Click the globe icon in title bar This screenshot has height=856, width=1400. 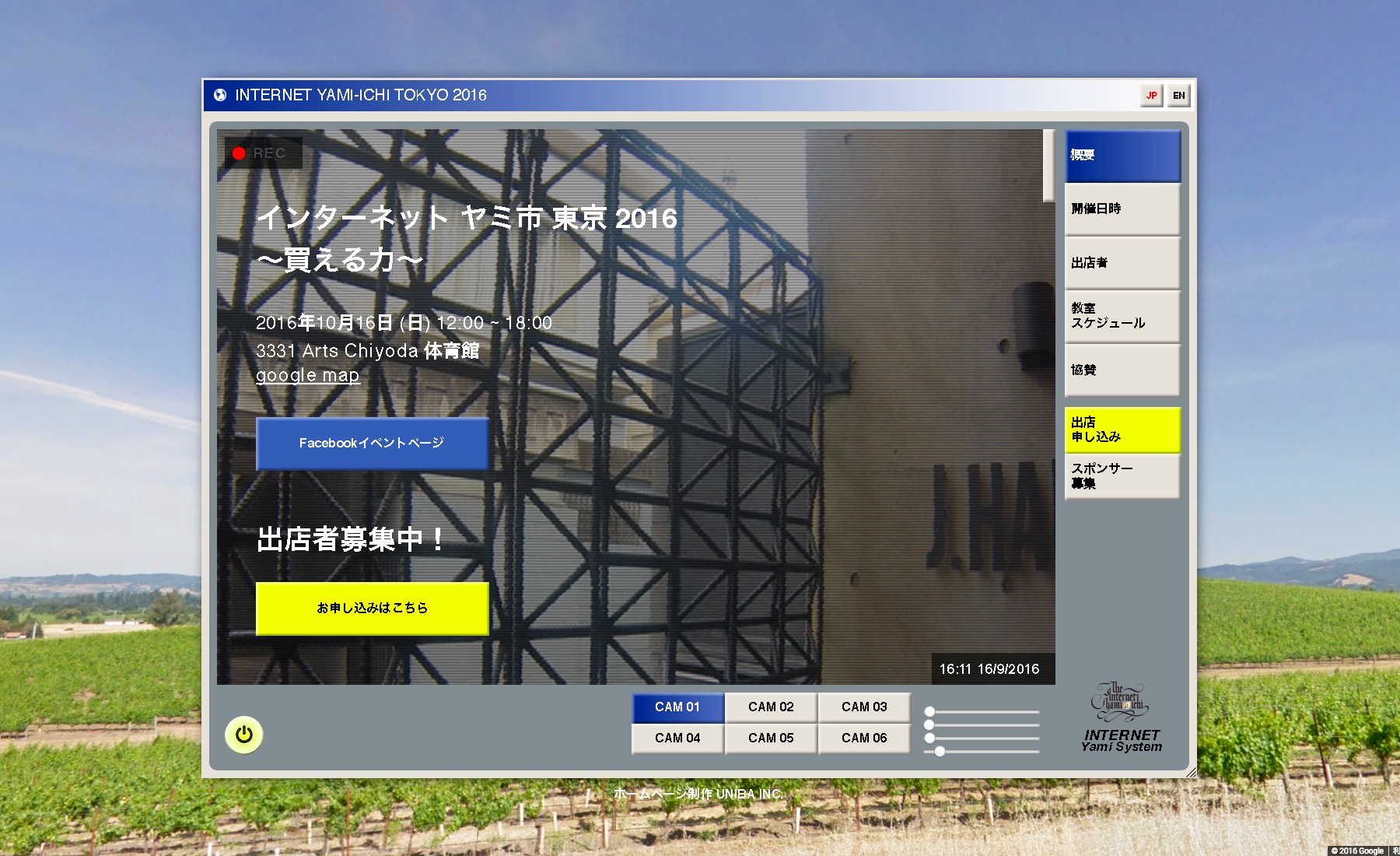coord(220,95)
